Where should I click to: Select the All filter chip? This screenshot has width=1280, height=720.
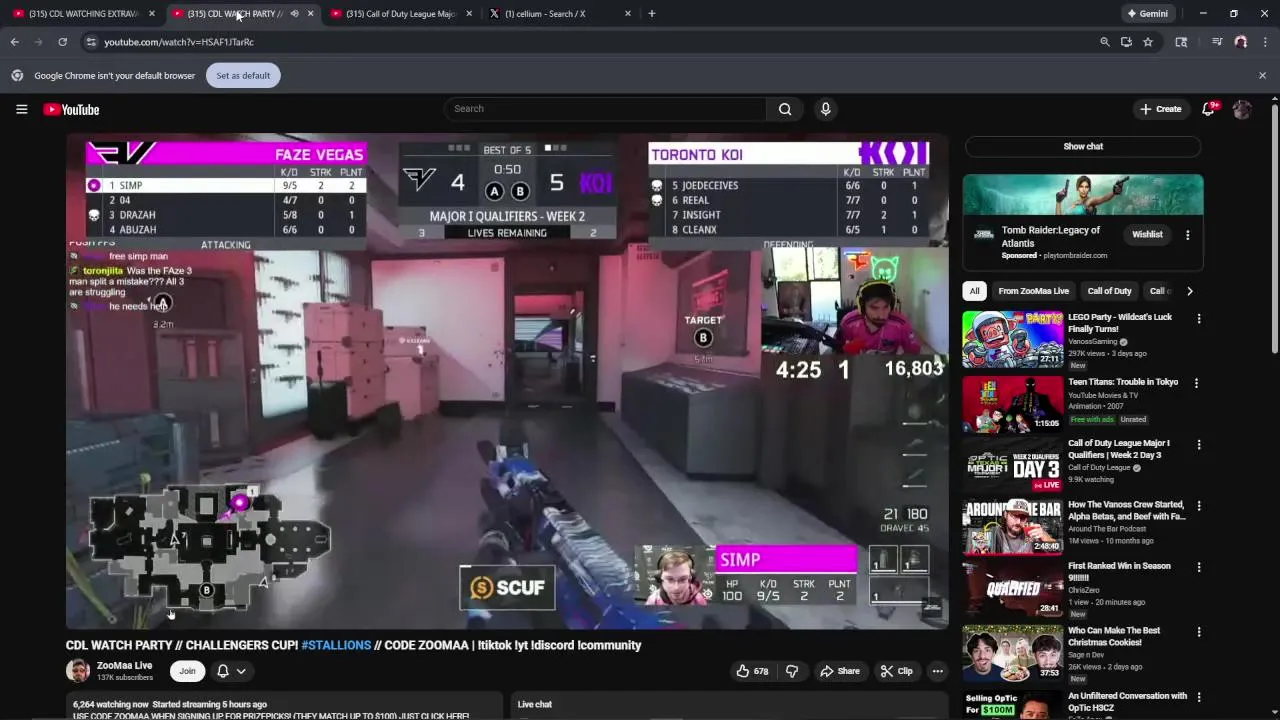[x=974, y=291]
